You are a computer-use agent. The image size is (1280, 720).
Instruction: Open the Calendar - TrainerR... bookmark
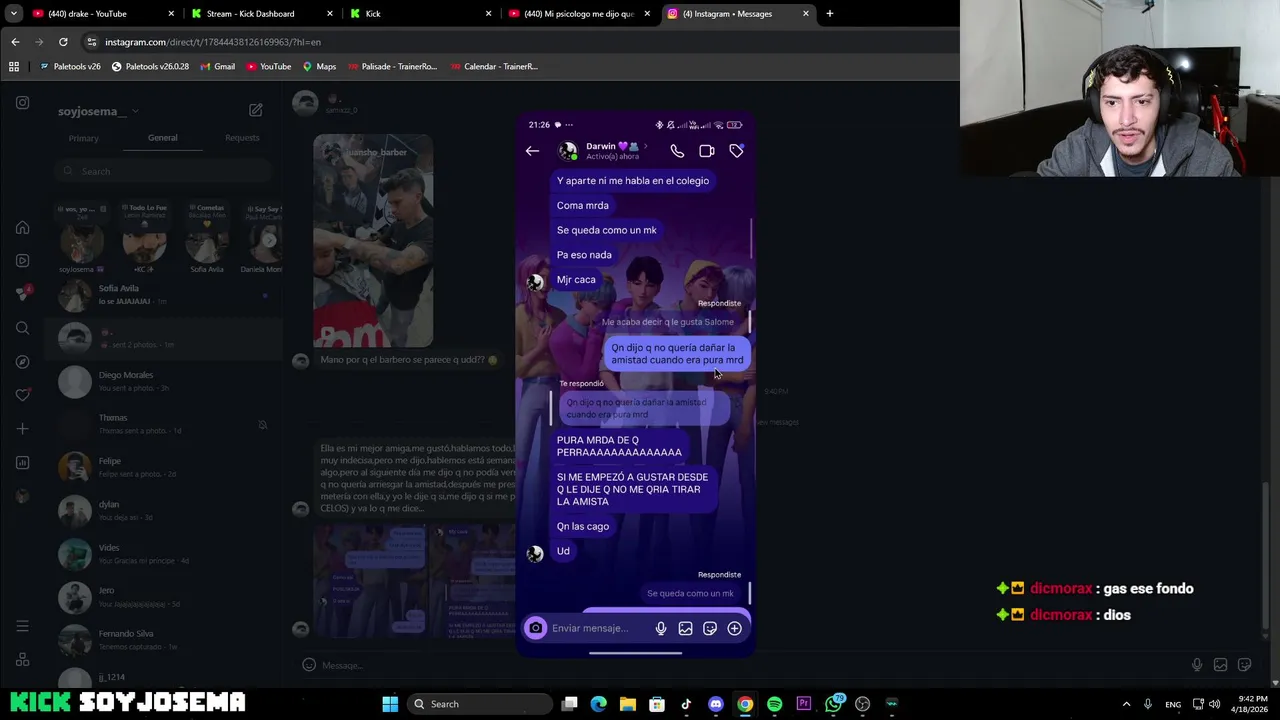(x=494, y=66)
